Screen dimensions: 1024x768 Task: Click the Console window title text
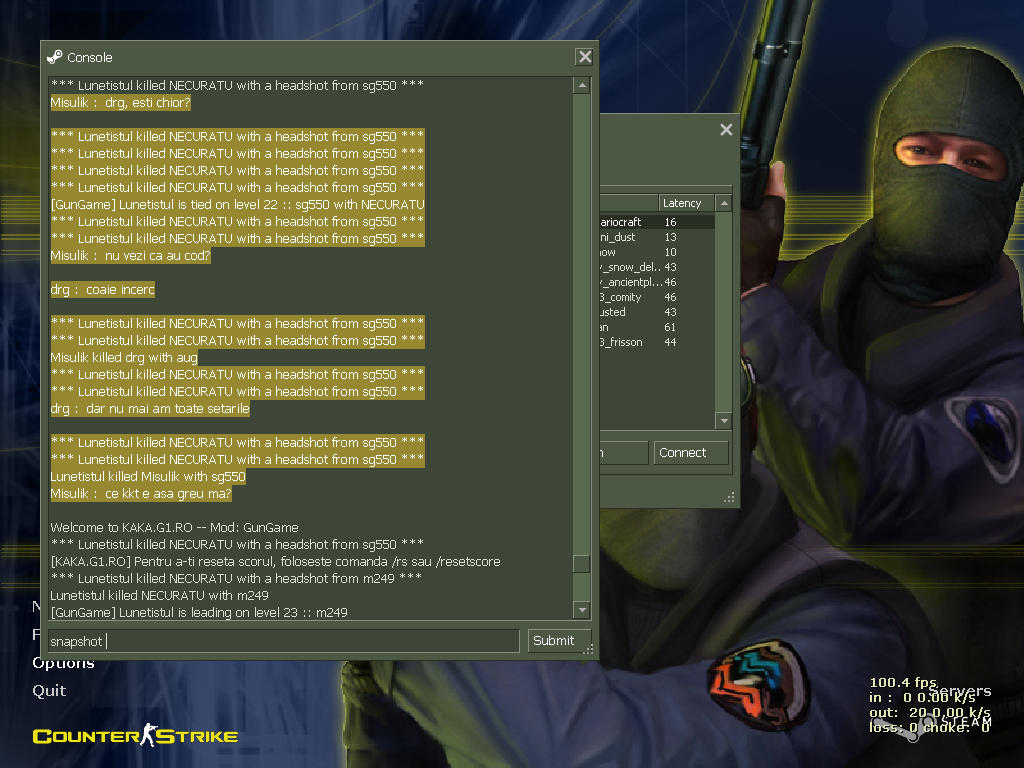click(89, 57)
